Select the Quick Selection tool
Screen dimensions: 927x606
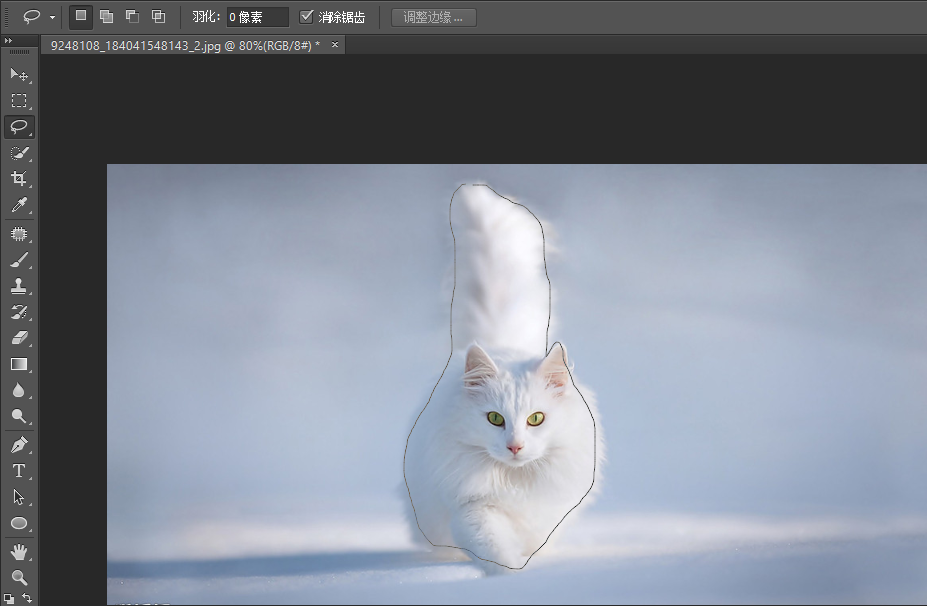pyautogui.click(x=19, y=153)
